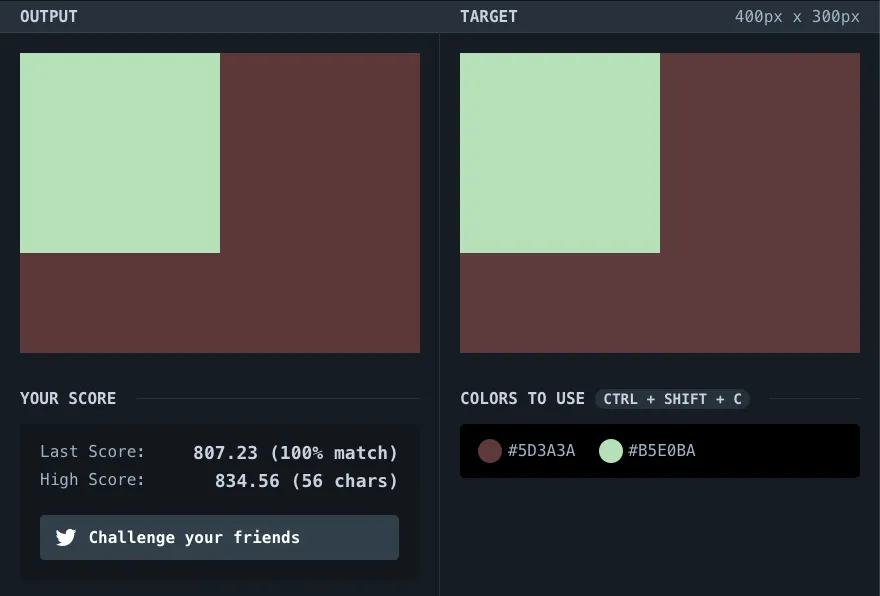The width and height of the screenshot is (880, 596).
Task: Click the YOUR SCORE section heading
Action: tap(68, 399)
